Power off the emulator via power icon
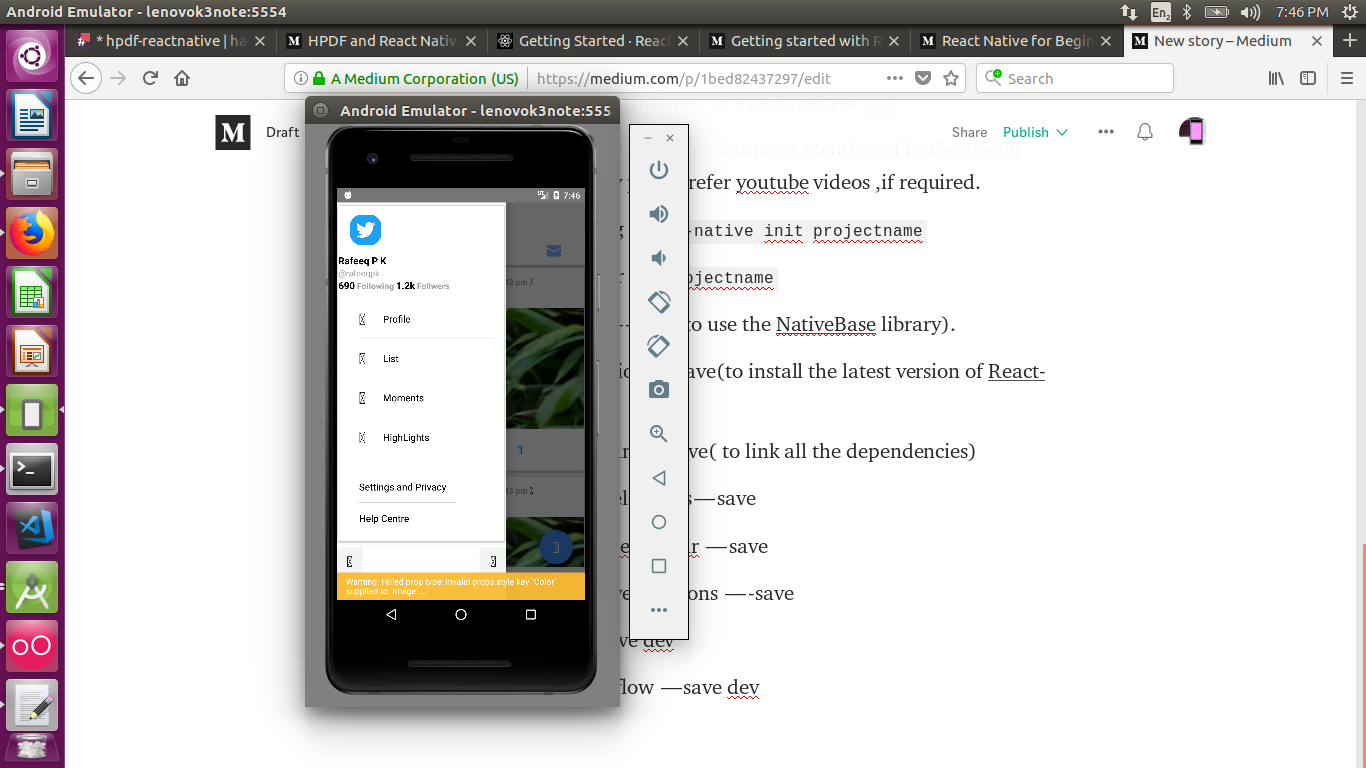Viewport: 1366px width, 768px height. click(x=659, y=170)
